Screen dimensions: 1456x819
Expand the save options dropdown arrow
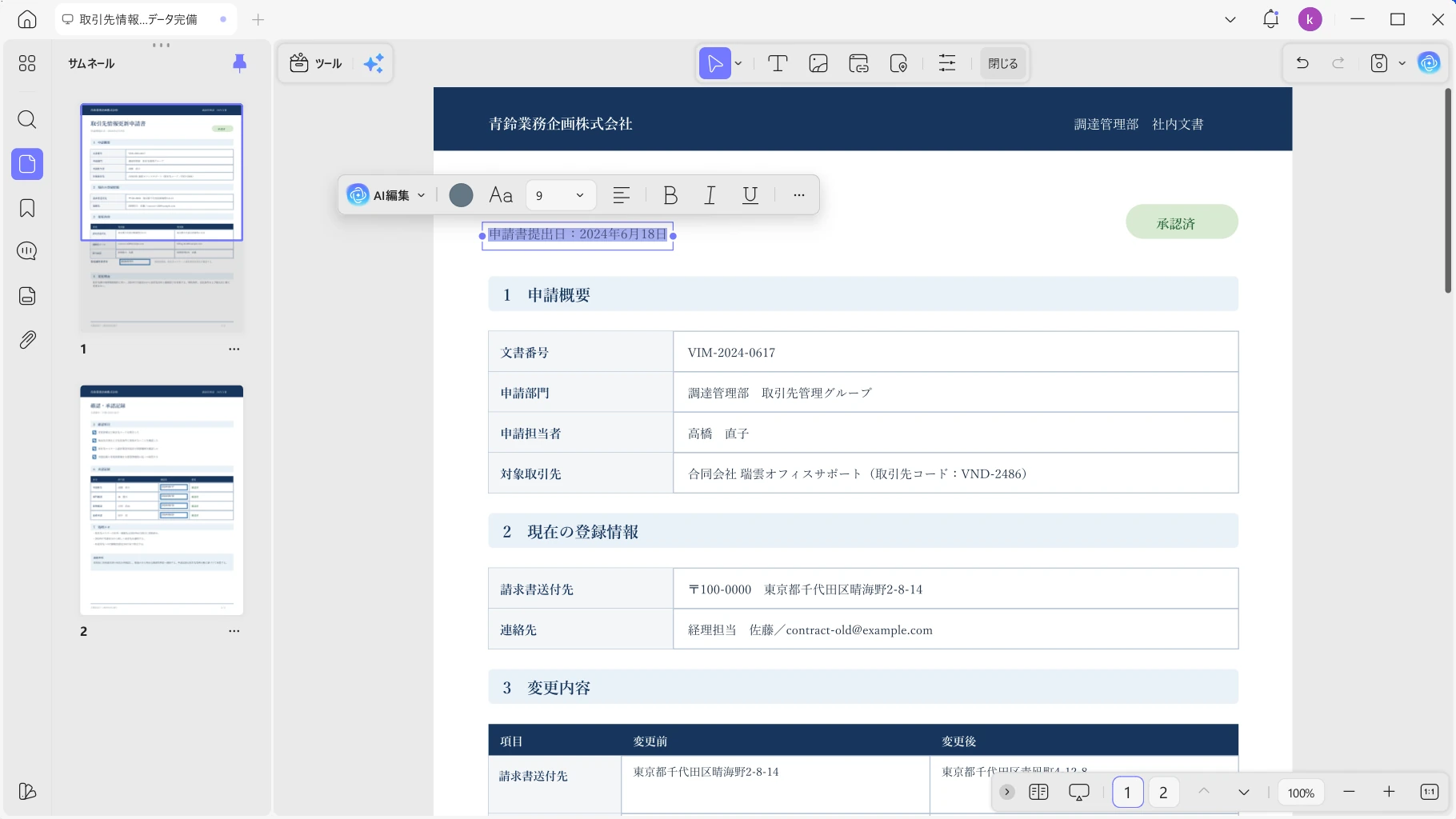pyautogui.click(x=1402, y=63)
